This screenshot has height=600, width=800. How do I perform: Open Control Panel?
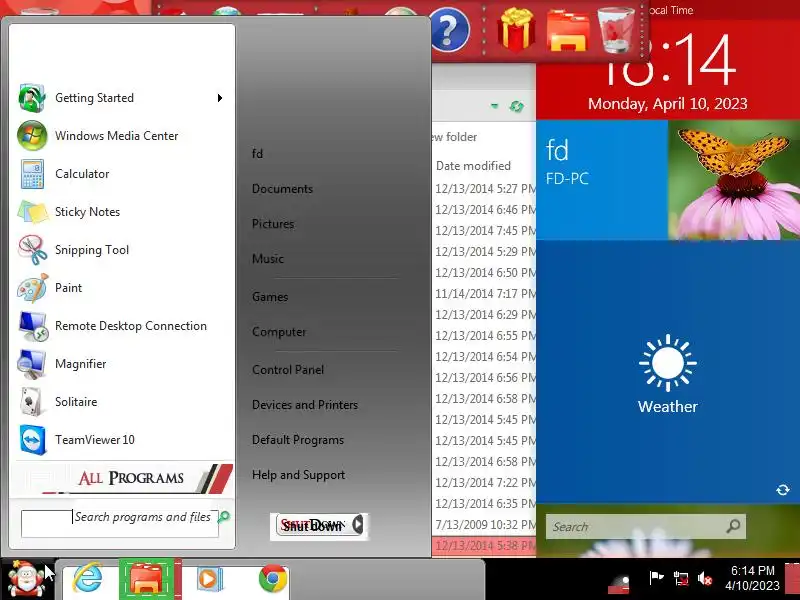pyautogui.click(x=288, y=370)
